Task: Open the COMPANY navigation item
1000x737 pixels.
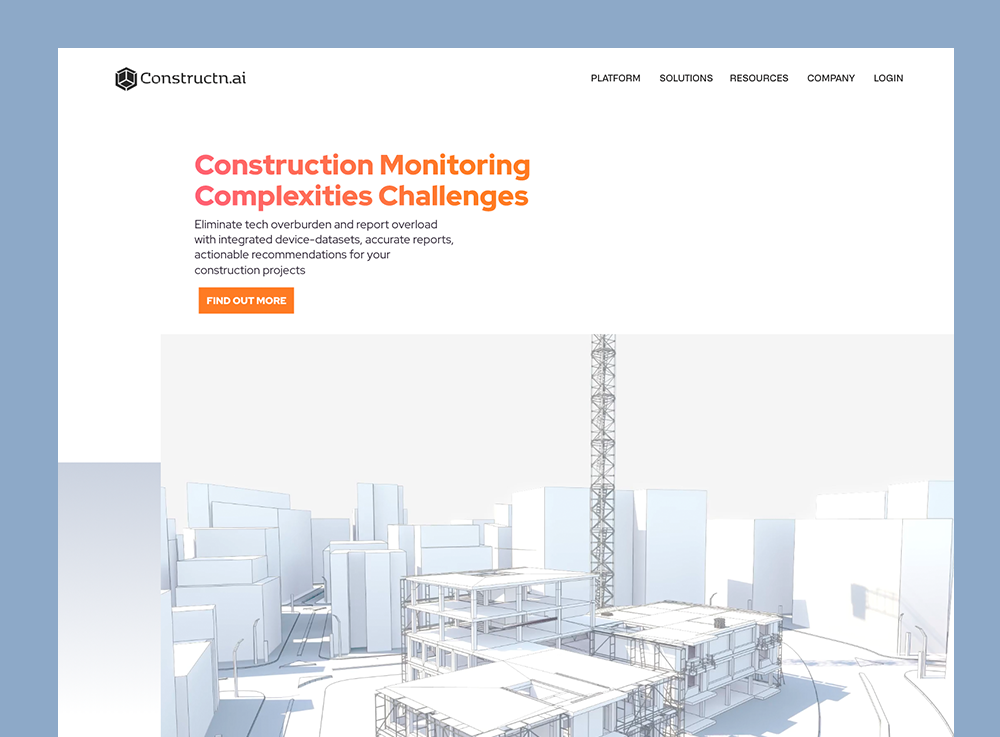Action: [831, 78]
